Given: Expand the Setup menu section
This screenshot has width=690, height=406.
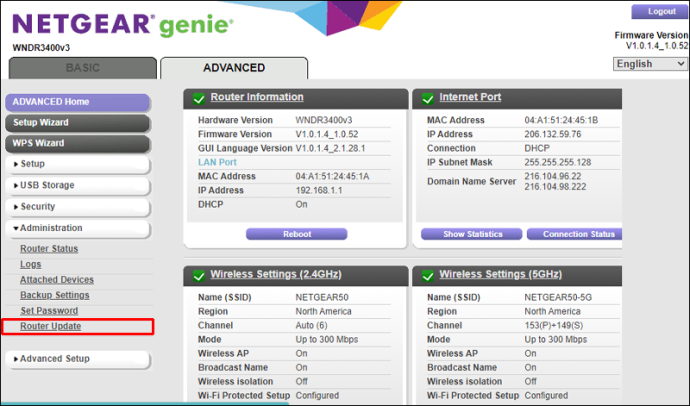Looking at the screenshot, I should [x=77, y=164].
